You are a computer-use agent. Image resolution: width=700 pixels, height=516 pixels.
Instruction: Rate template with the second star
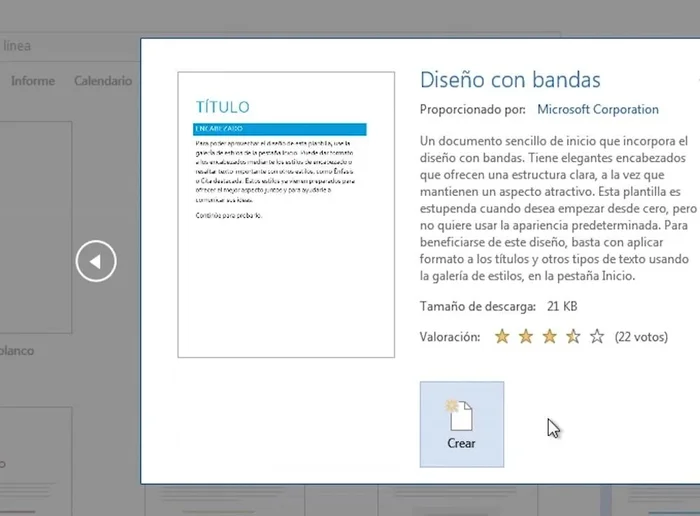(526, 337)
